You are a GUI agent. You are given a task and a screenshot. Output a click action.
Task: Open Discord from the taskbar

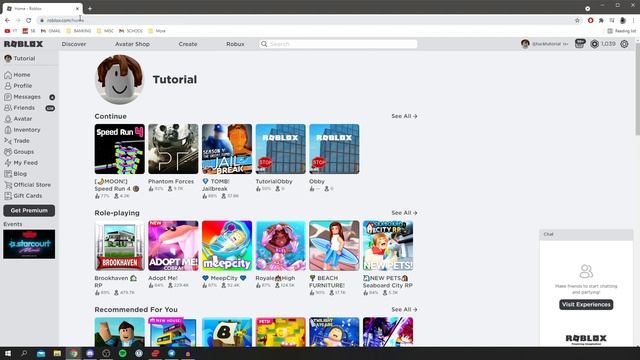tap(90, 353)
